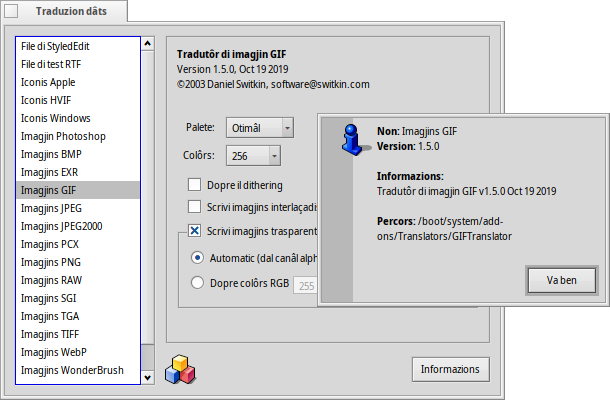The width and height of the screenshot is (610, 400).
Task: Click the list scrollbar down arrow
Action: point(148,378)
